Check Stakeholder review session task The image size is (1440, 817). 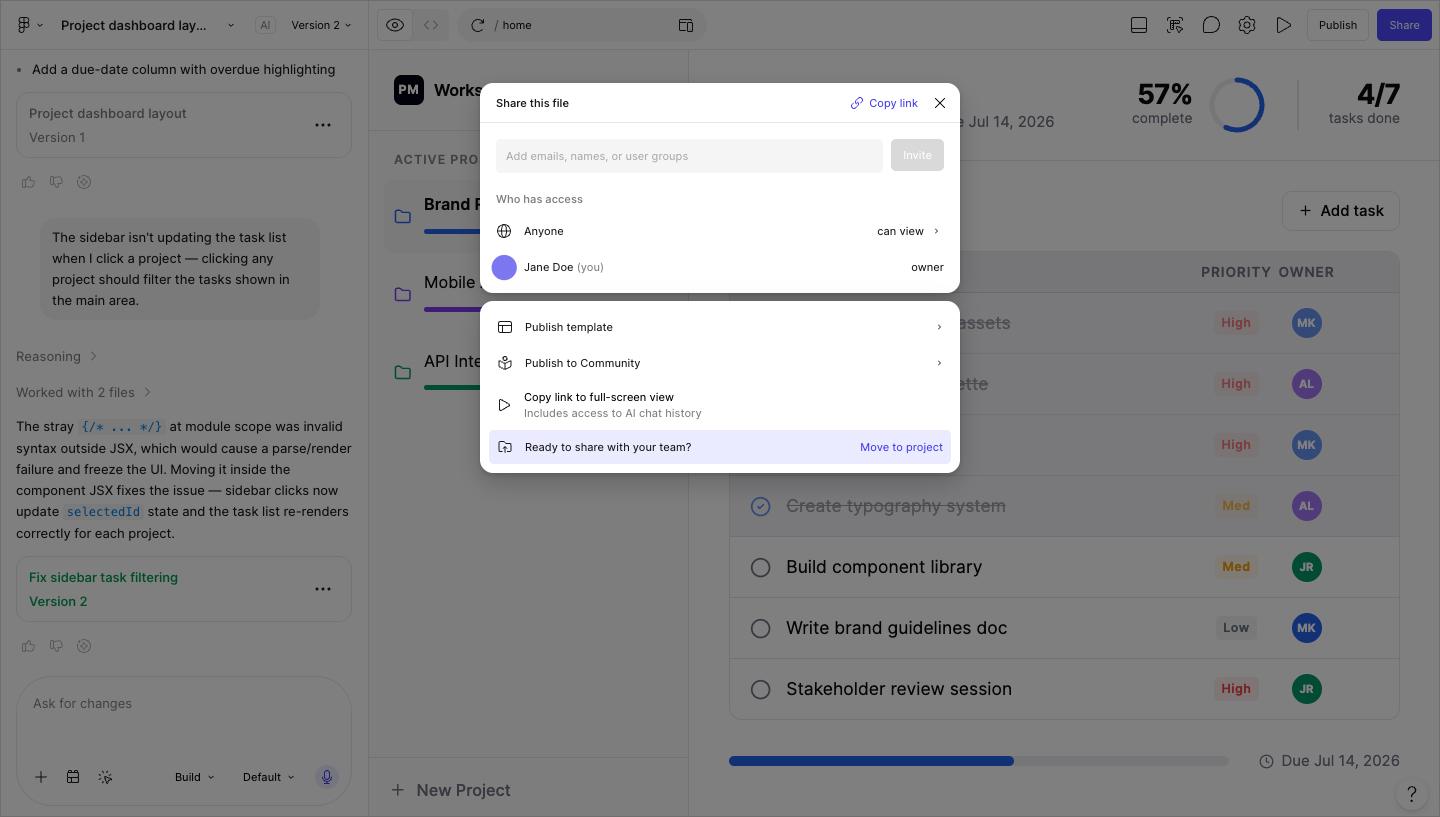(761, 689)
